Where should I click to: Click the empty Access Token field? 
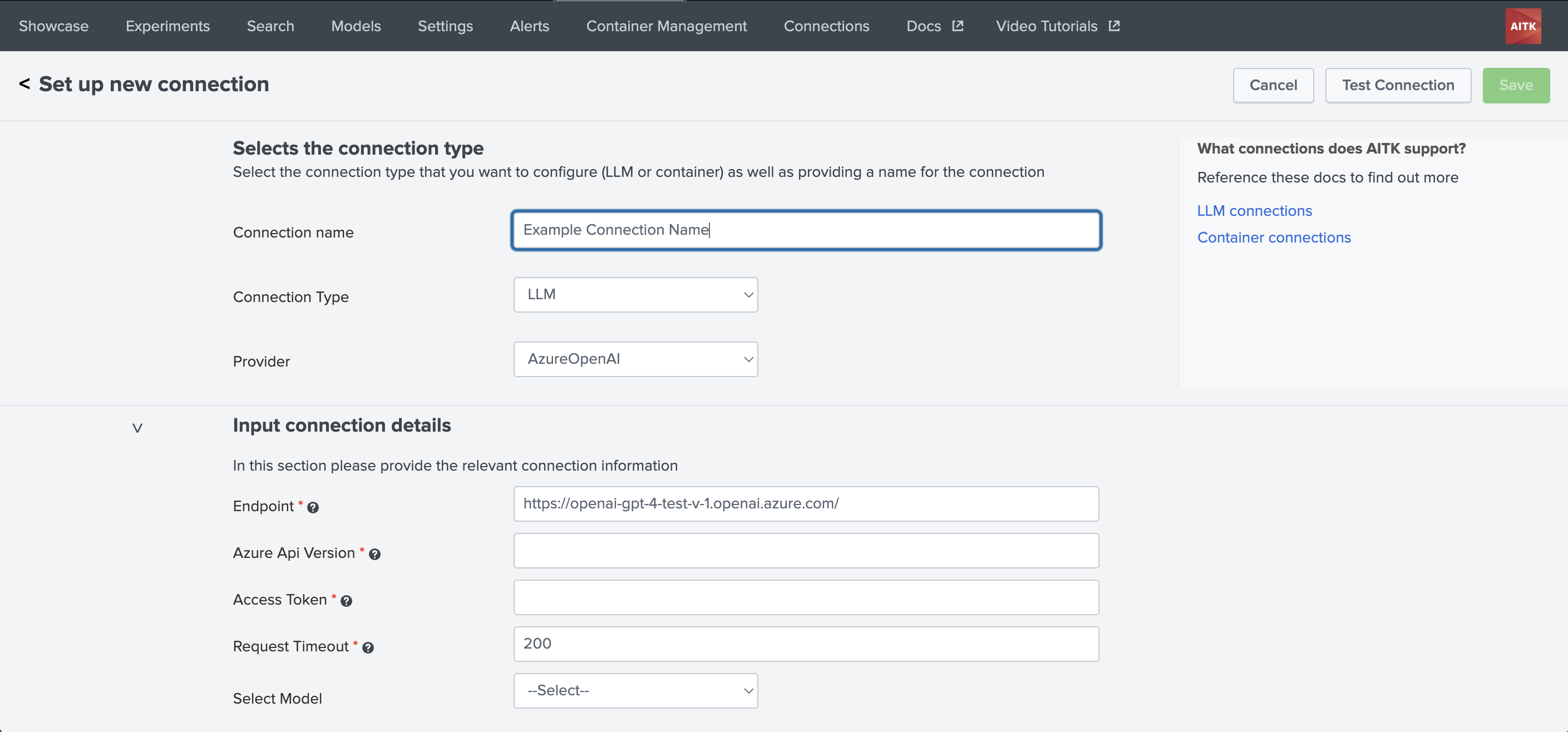point(806,597)
